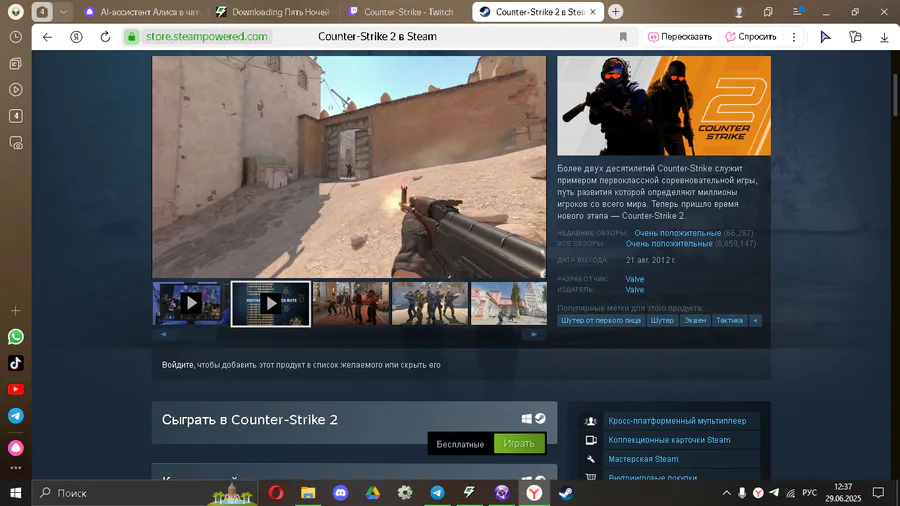This screenshot has height=506, width=900.
Task: Open all reviews Очень положительные link
Action: [x=669, y=244]
